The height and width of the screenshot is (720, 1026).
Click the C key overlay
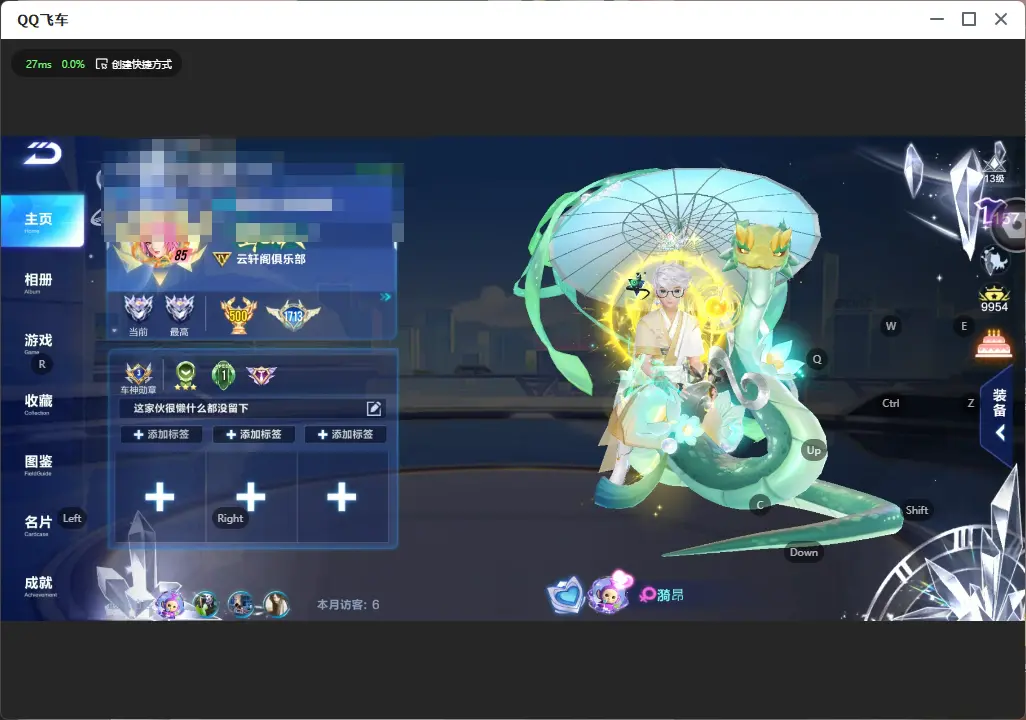pos(760,505)
